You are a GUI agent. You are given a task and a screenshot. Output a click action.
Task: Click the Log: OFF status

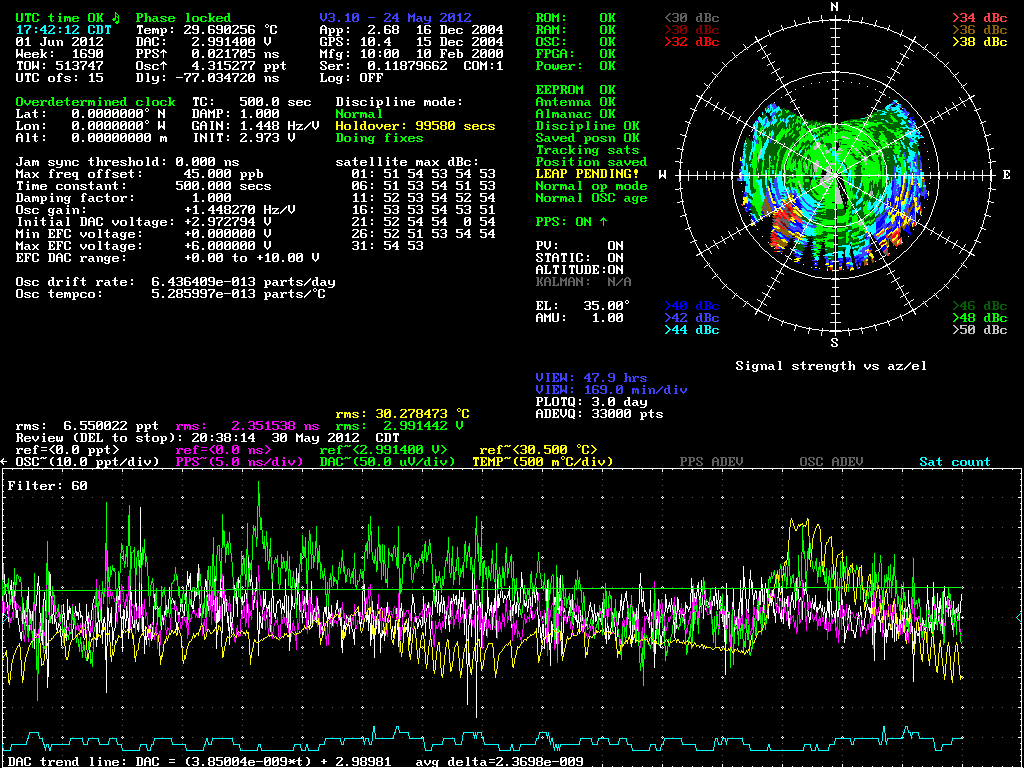(x=351, y=78)
